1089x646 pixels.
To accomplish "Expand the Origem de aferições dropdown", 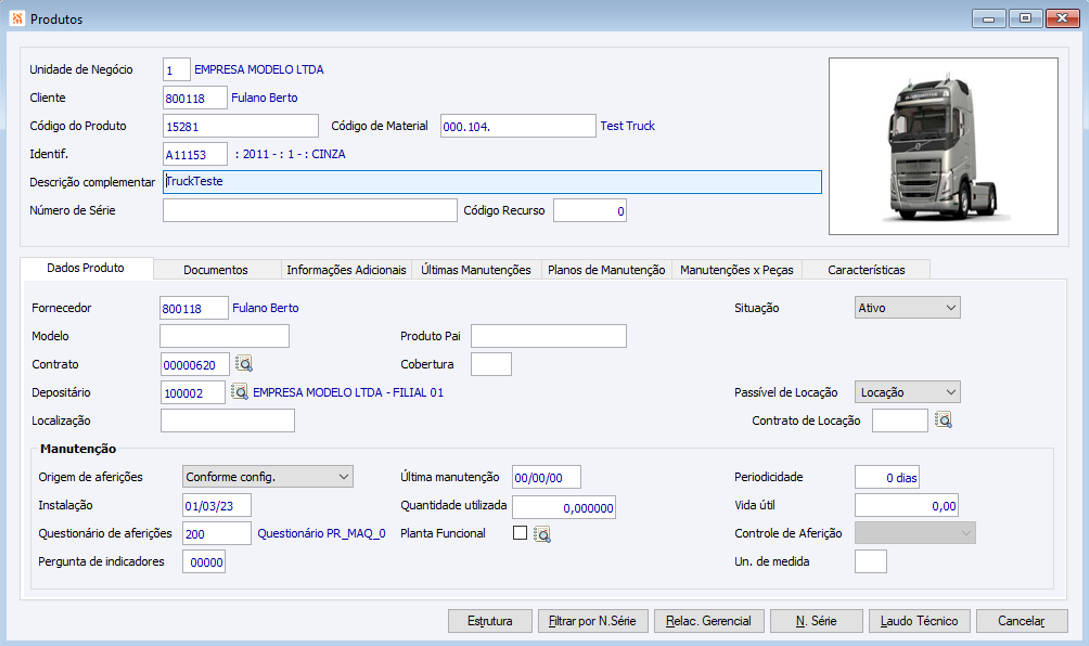I will [x=267, y=477].
